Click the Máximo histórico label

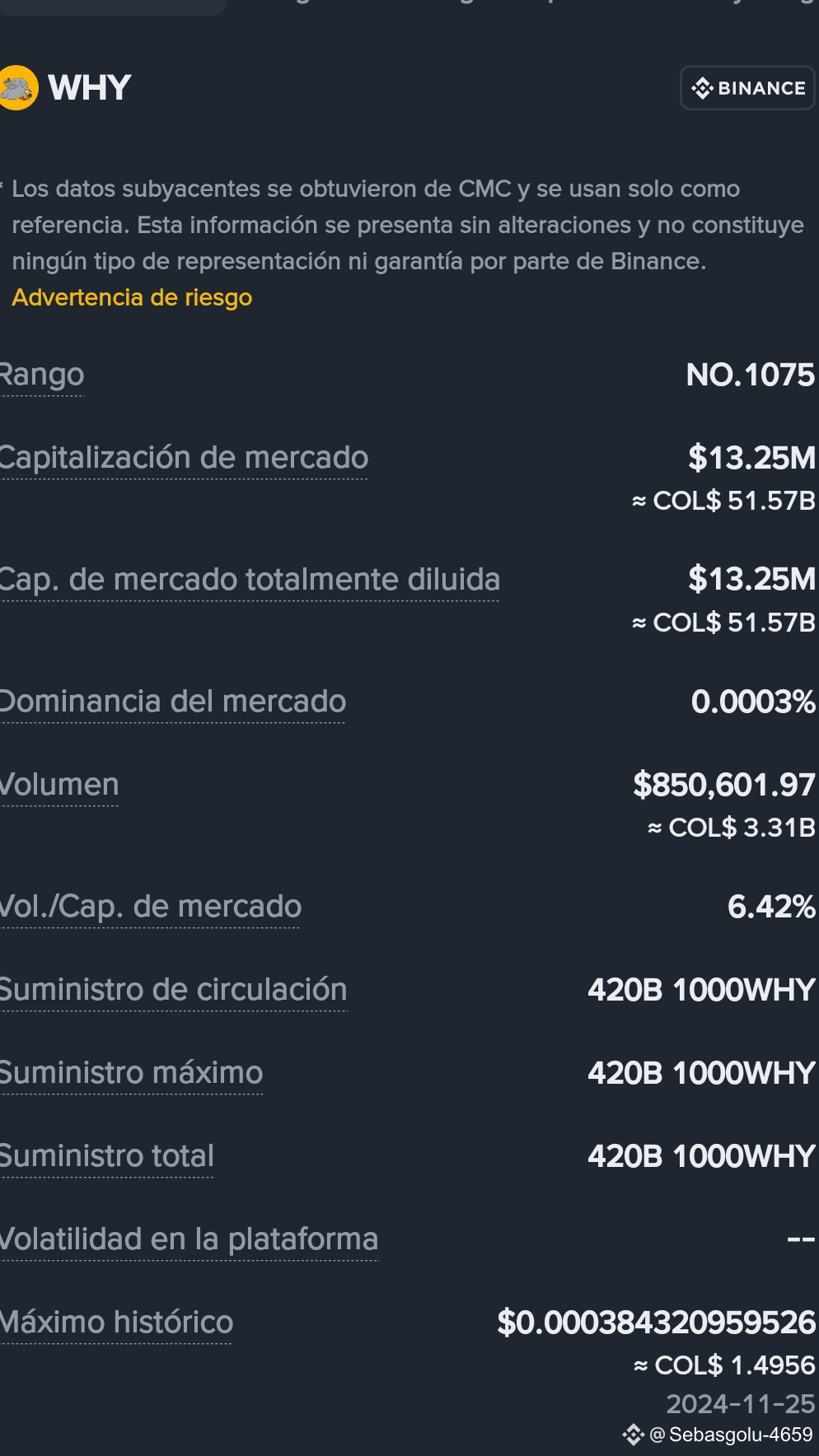[116, 1323]
